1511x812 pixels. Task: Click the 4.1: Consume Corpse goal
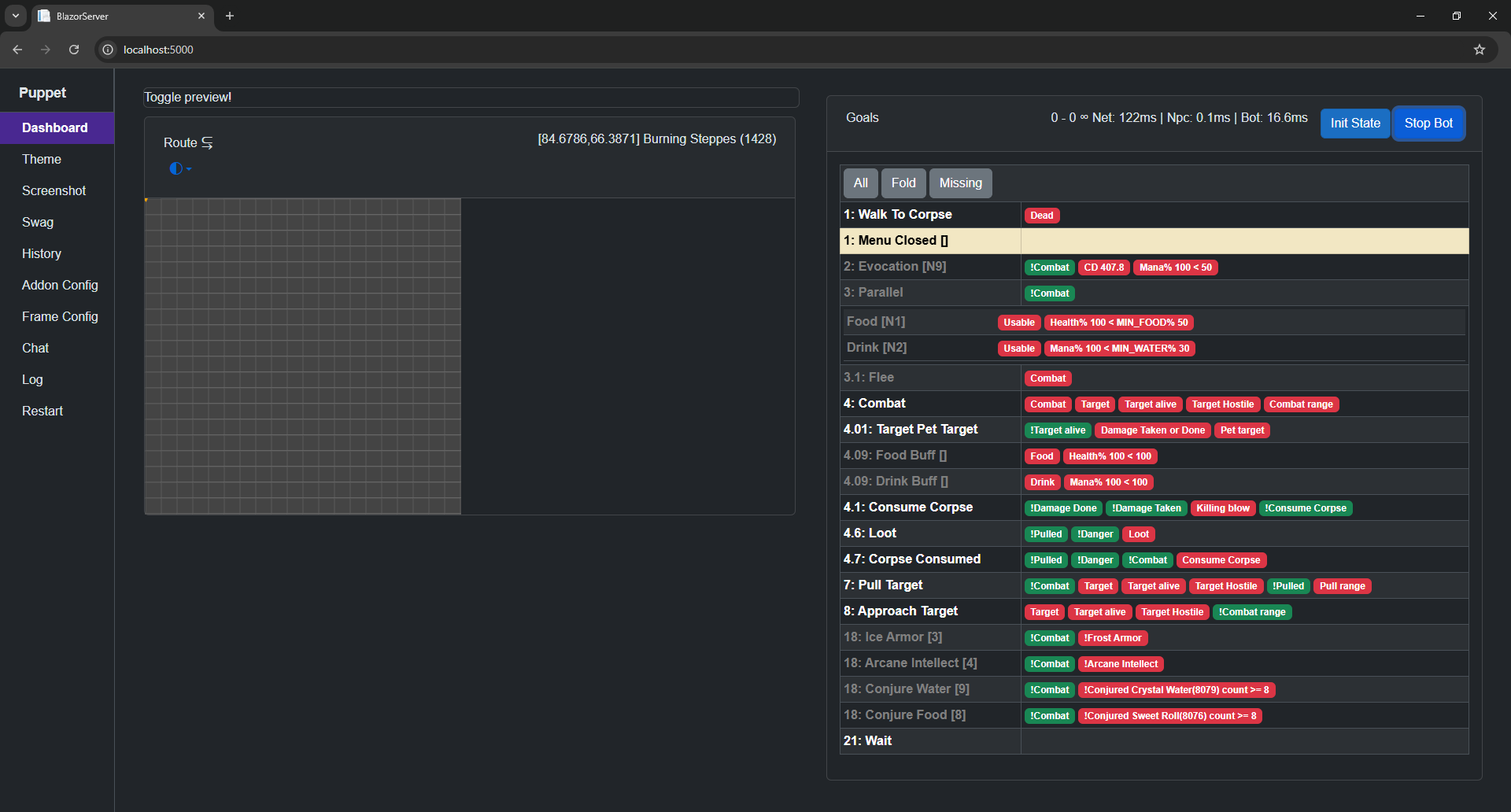pos(908,507)
